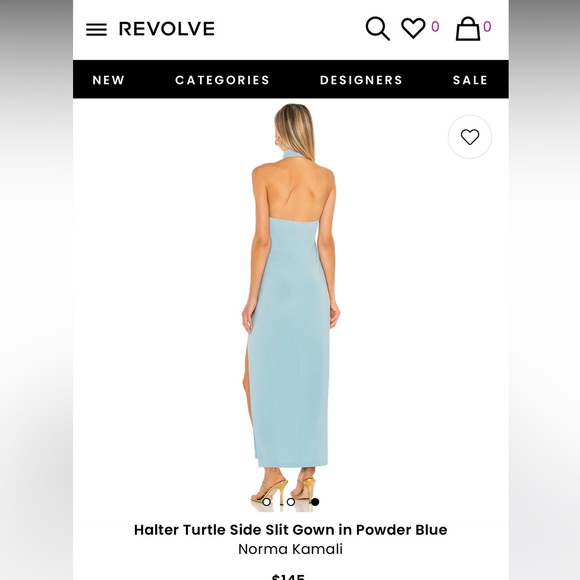Expand the DESIGNERS navigation menu
Screen dimensions: 580x580
(x=361, y=80)
